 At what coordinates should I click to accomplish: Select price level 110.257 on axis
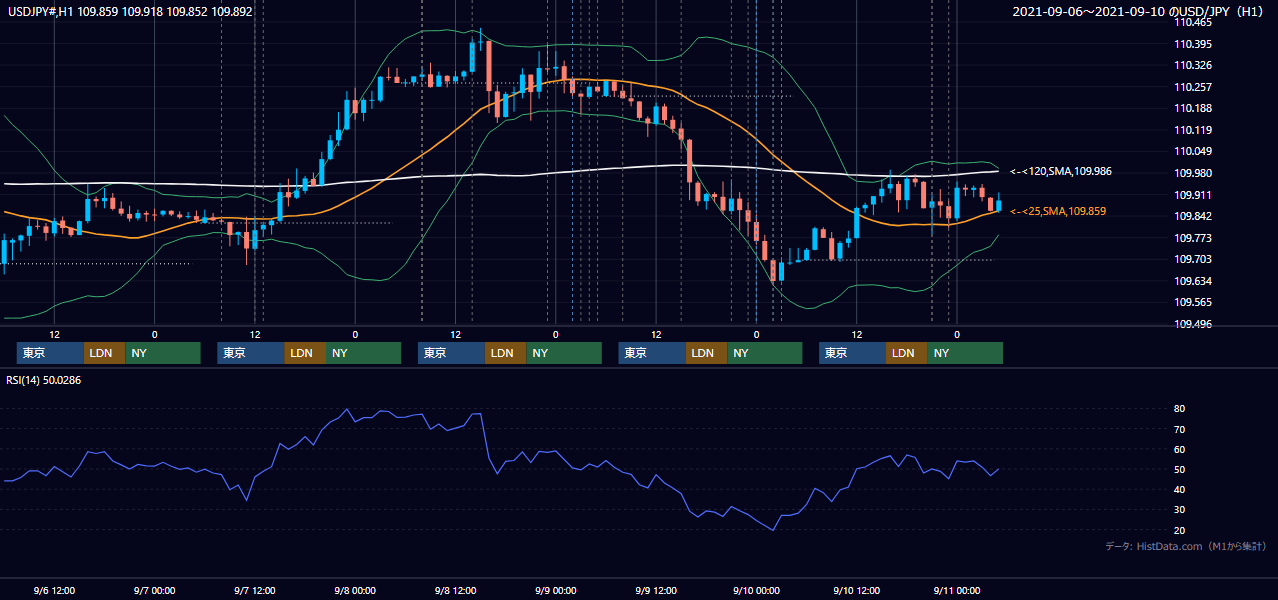(1192, 87)
